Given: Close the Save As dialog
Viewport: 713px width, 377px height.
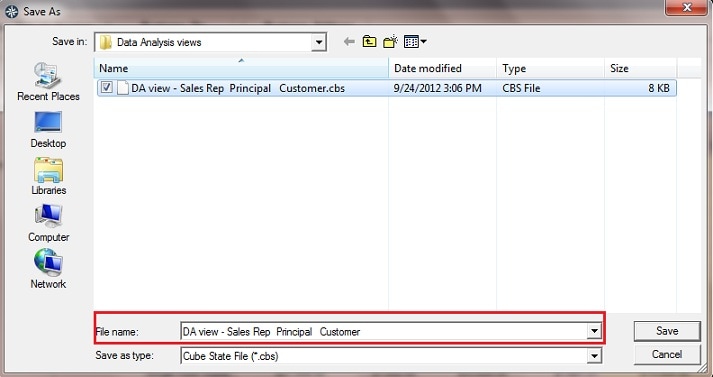Looking at the screenshot, I should click(x=687, y=8).
